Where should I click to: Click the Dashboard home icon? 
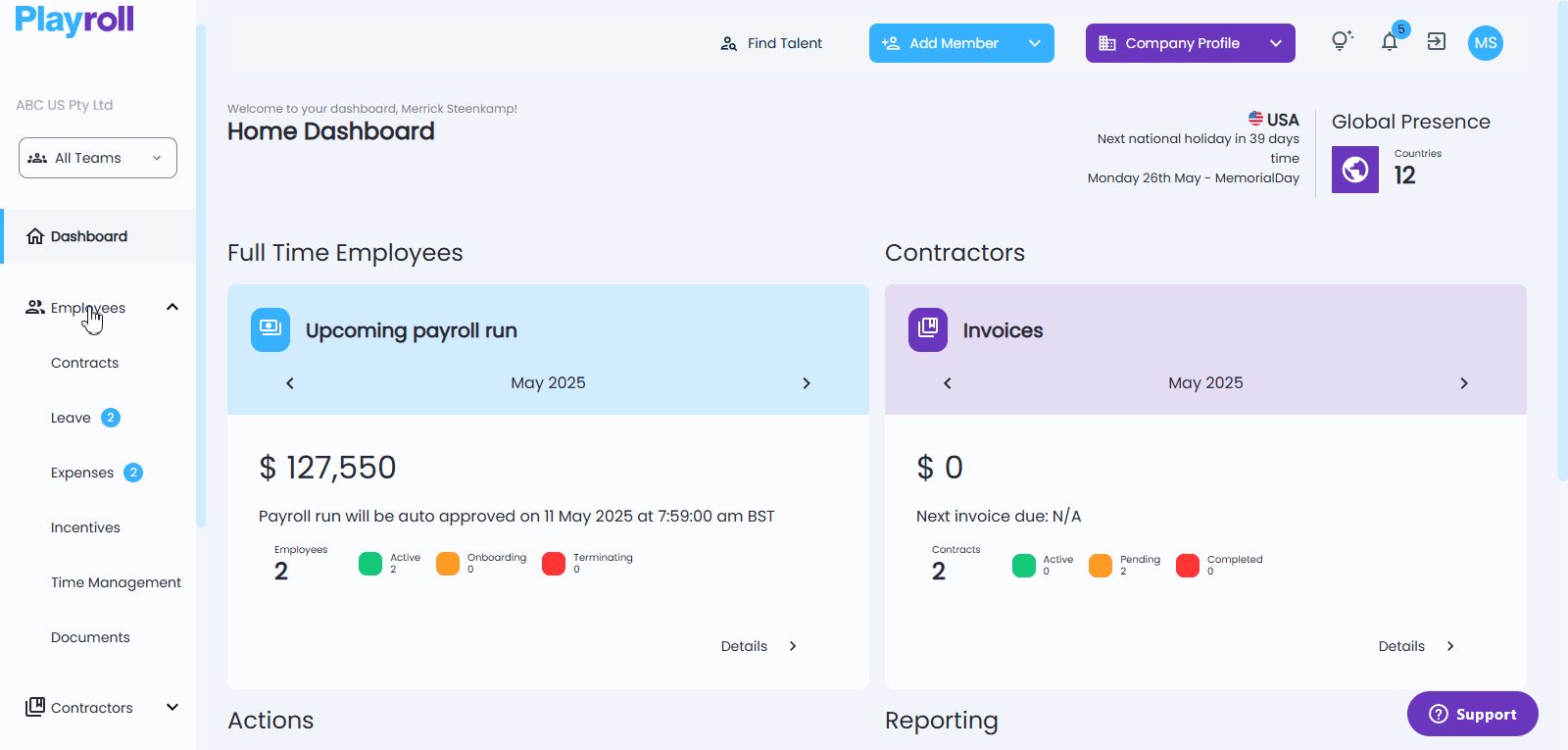(x=35, y=236)
